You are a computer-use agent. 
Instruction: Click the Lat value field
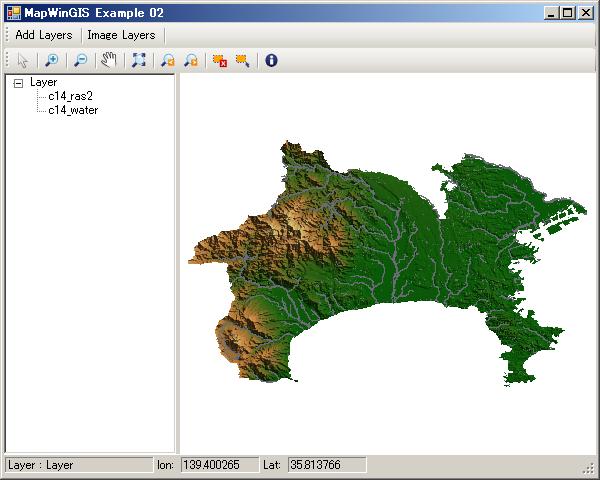pyautogui.click(x=326, y=465)
